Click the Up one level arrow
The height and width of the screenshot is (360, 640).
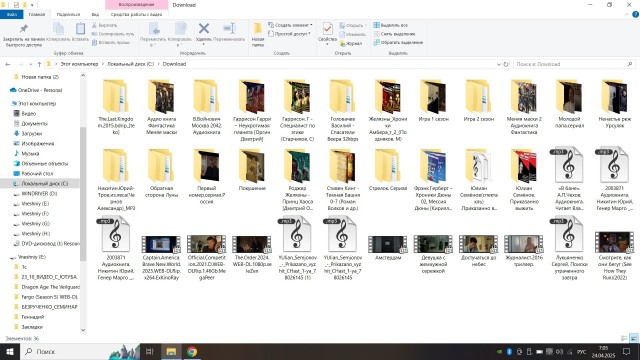39,64
